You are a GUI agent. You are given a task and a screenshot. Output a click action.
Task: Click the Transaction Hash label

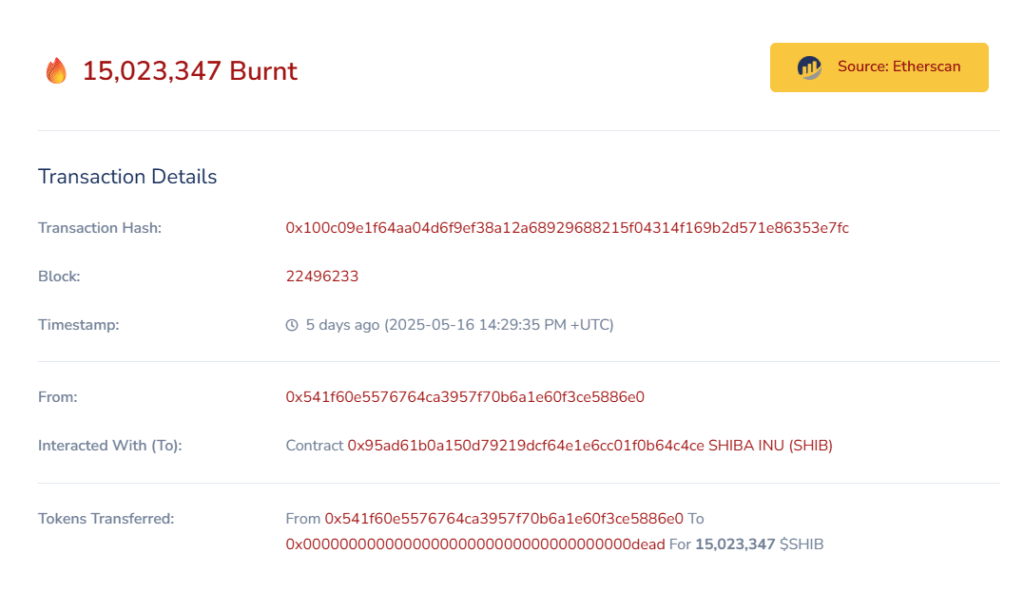pyautogui.click(x=100, y=228)
